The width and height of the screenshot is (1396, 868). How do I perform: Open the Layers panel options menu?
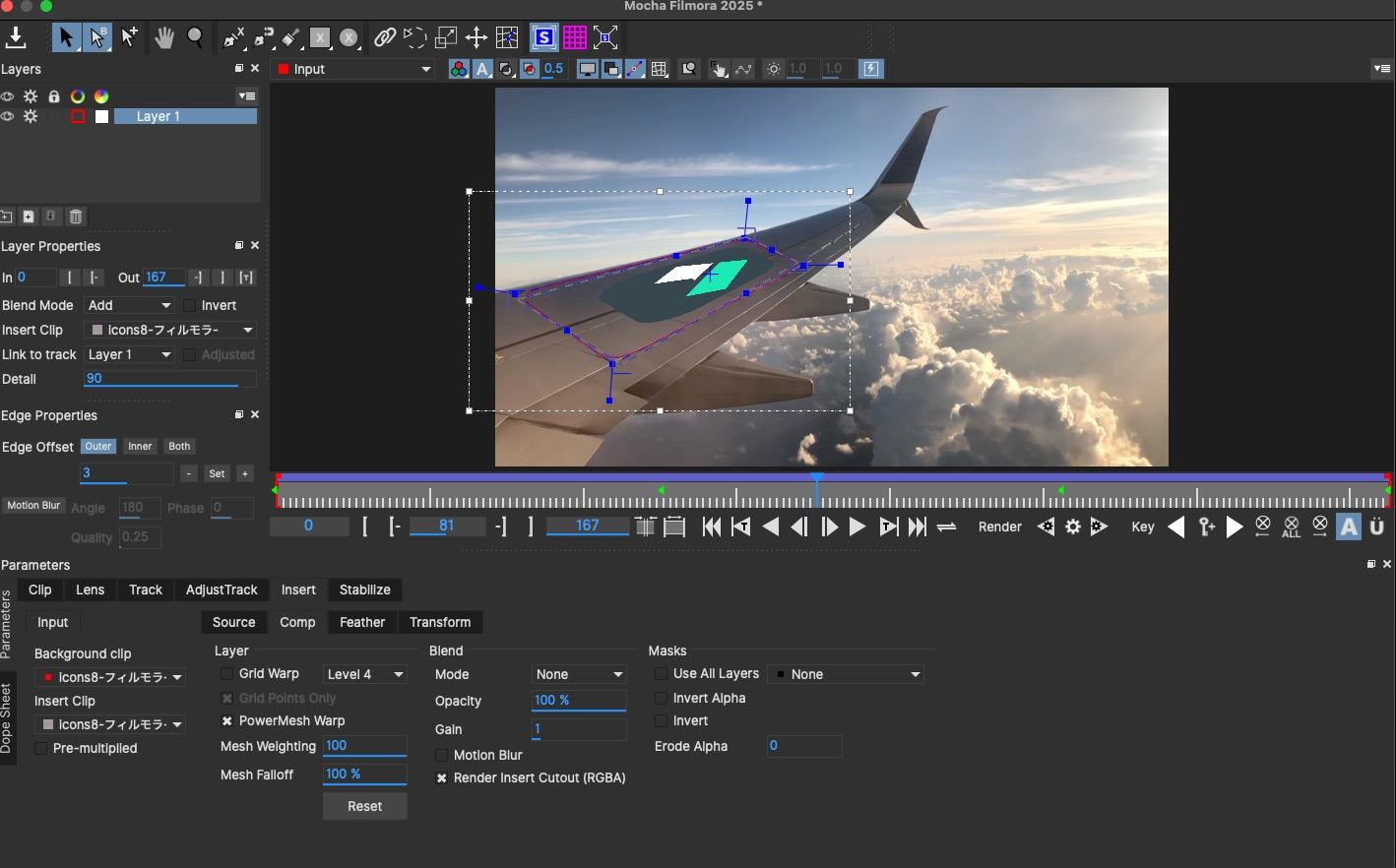tap(247, 96)
